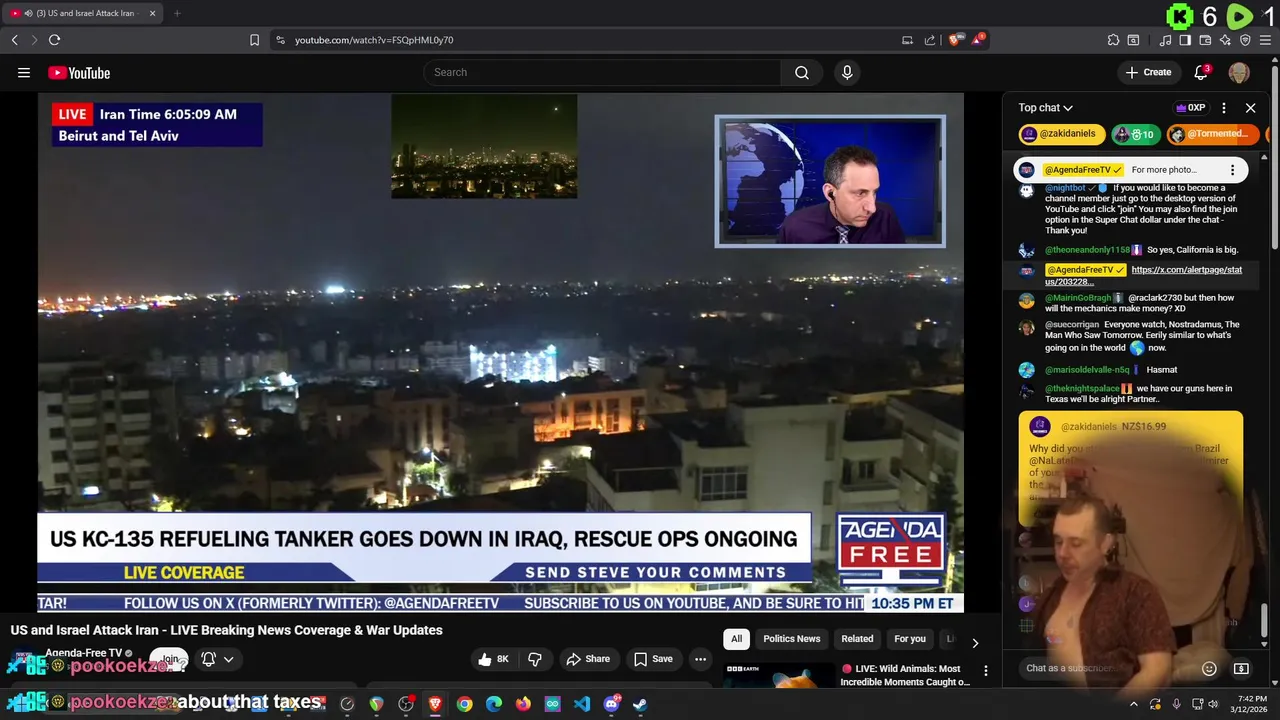Open Visual Studio Code from the taskbar
This screenshot has height=720, width=1280.
coord(582,704)
